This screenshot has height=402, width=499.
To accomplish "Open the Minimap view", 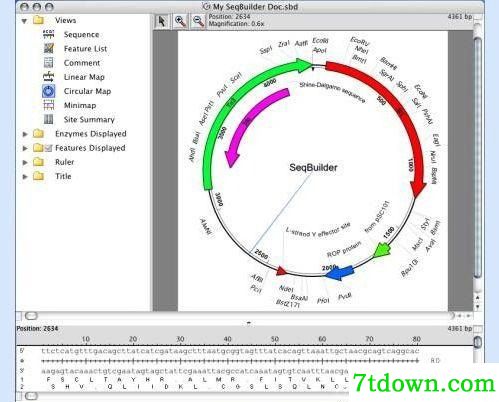I will 80,105.
